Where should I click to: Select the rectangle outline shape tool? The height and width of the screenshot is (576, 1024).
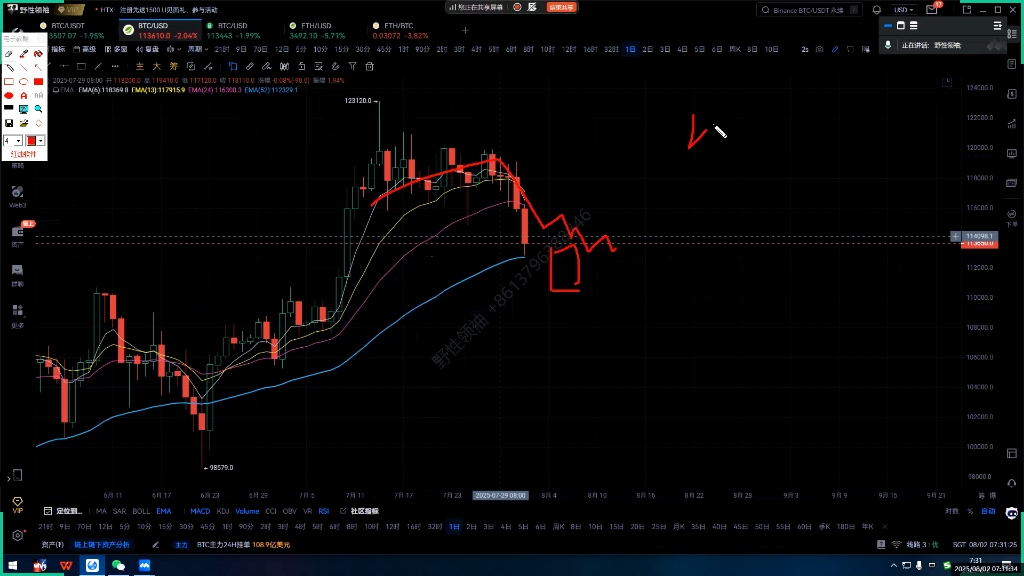point(9,82)
